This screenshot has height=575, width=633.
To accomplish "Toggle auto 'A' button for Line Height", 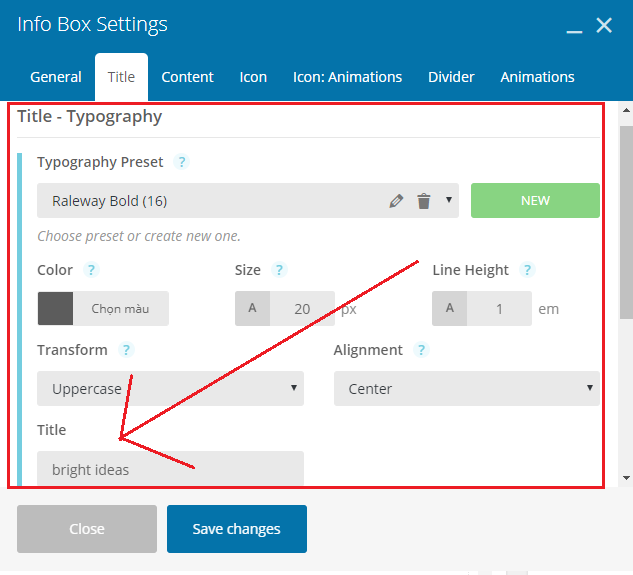I will click(x=450, y=308).
